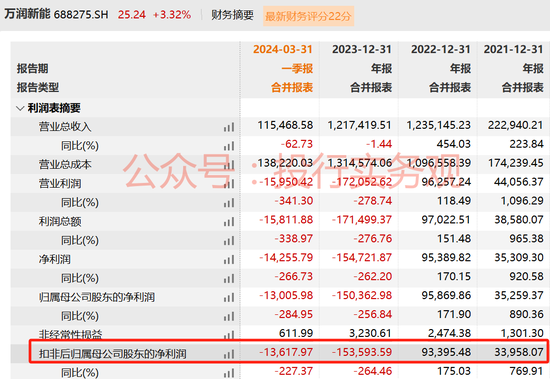
Task: Open chart icon for 非经常性损益 row
Action: (x=229, y=335)
